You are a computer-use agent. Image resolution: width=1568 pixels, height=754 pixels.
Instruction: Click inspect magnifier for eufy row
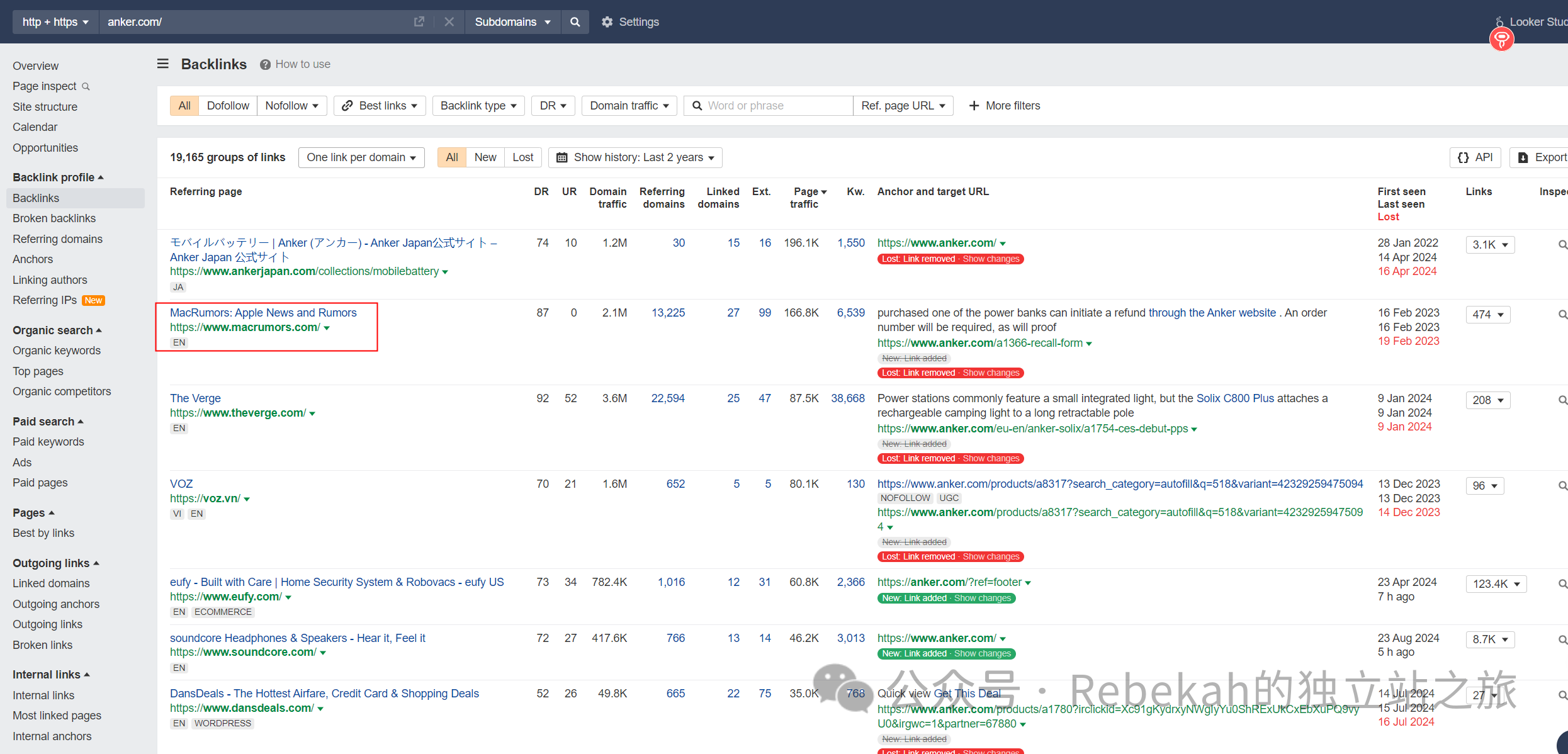tap(1562, 584)
